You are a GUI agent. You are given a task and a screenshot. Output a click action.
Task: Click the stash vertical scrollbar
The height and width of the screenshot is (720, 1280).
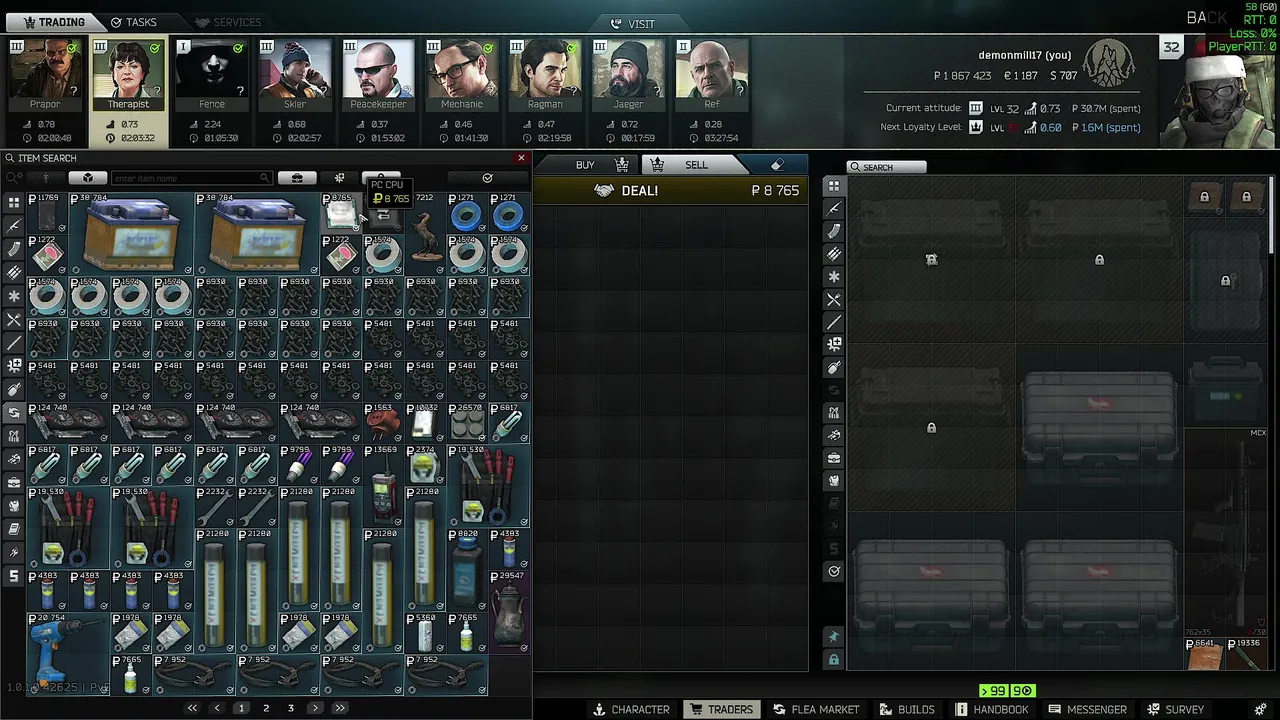point(1272,215)
